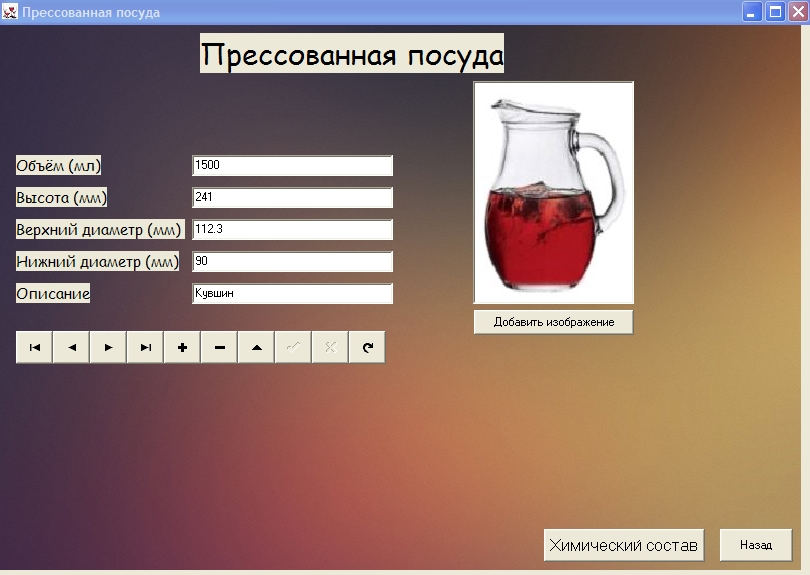
Task: Click the Объём (мл) label
Action: coord(58,165)
